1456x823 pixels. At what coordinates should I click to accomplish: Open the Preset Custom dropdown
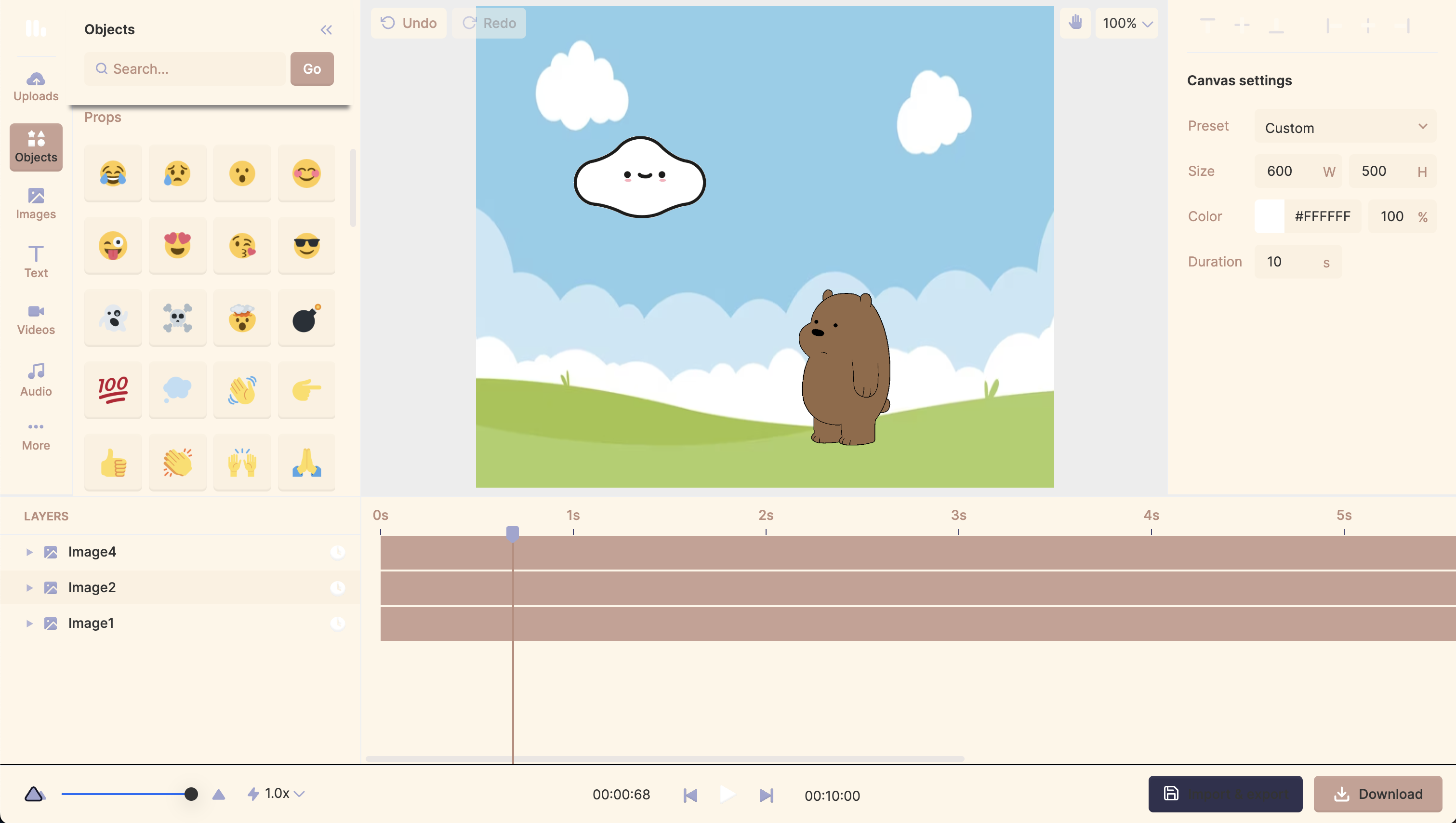pyautogui.click(x=1345, y=127)
